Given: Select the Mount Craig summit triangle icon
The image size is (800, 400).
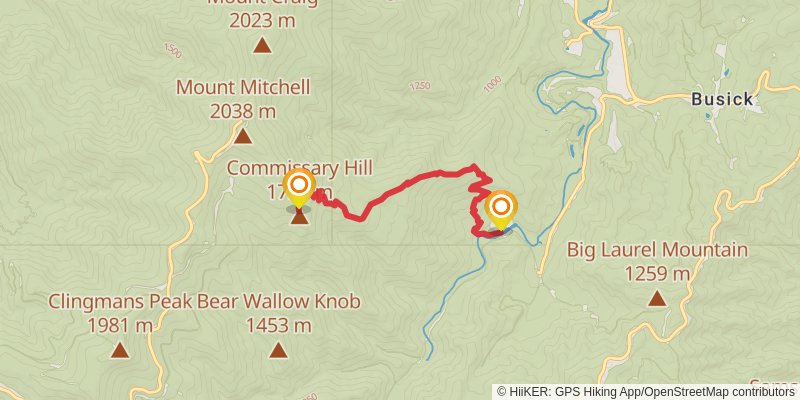Looking at the screenshot, I should click(262, 45).
